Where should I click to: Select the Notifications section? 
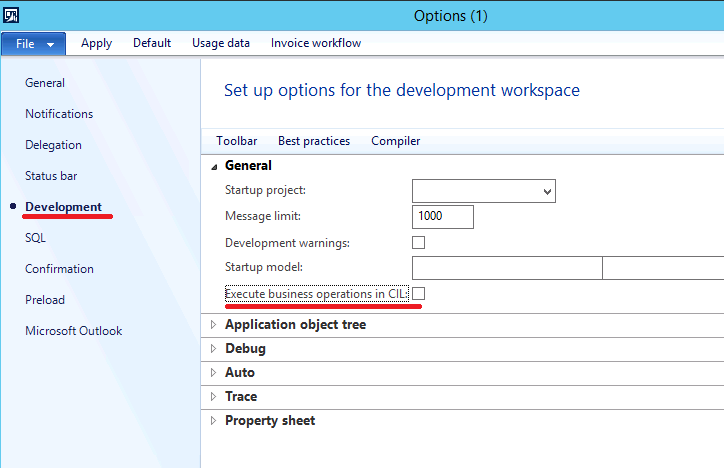click(x=59, y=114)
